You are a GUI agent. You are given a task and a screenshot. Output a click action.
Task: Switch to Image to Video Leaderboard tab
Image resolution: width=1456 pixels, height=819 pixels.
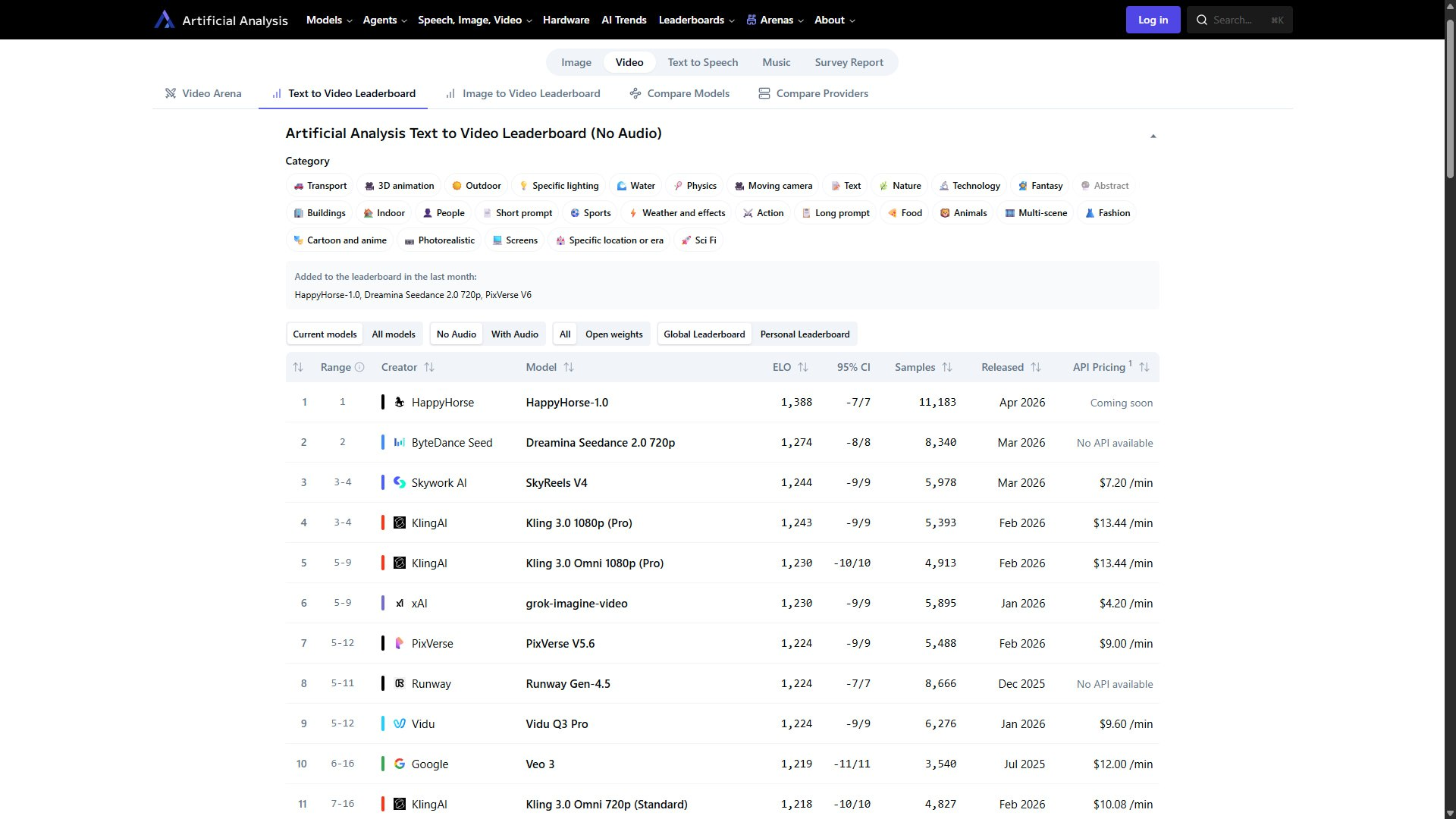[x=523, y=93]
